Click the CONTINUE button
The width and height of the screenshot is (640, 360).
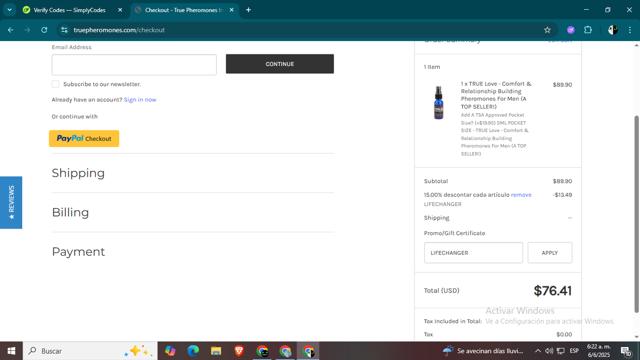[x=280, y=64]
